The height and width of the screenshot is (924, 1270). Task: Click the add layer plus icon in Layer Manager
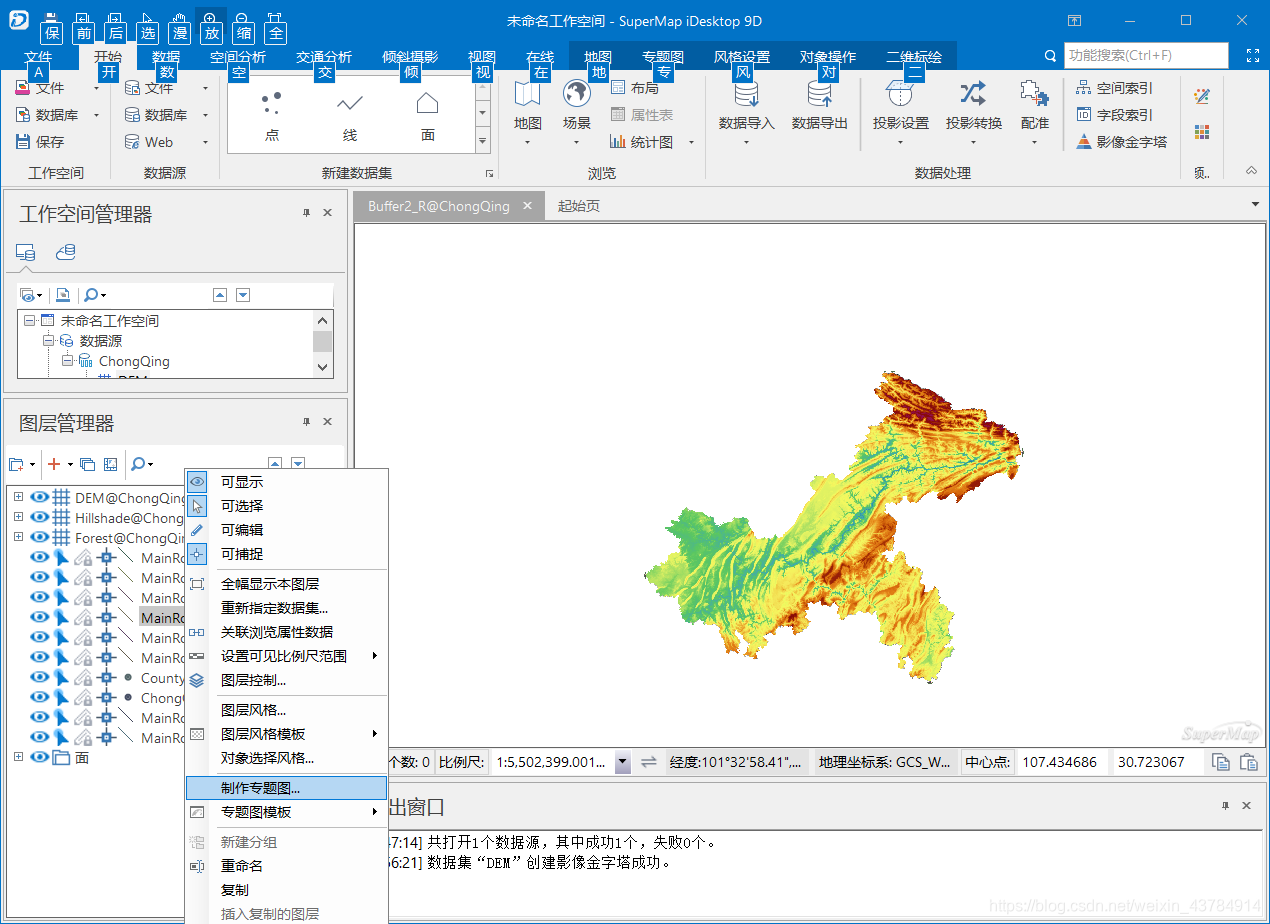[x=55, y=464]
